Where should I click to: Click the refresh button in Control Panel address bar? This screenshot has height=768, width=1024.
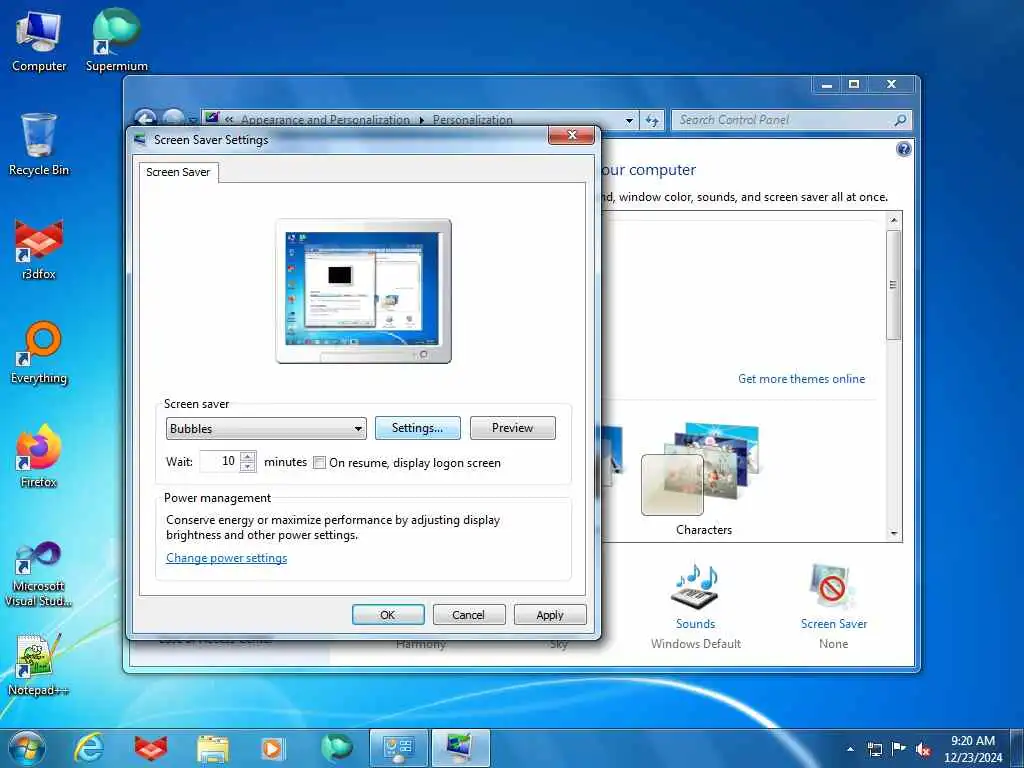tap(652, 120)
